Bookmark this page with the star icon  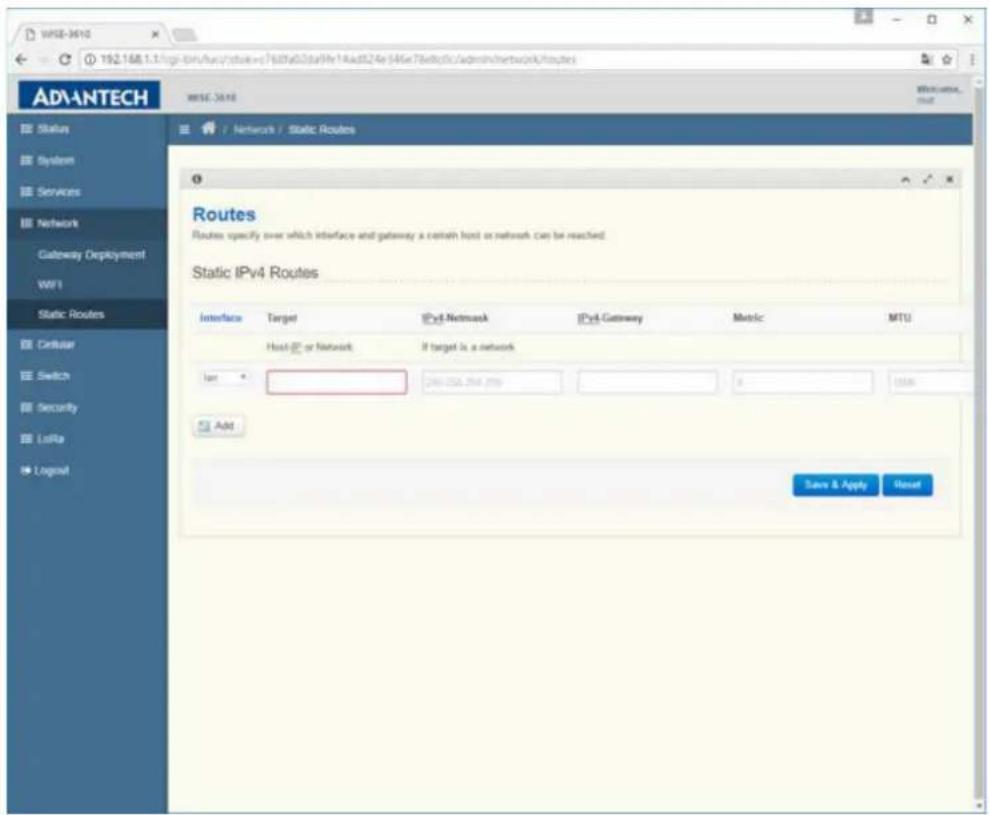click(x=946, y=59)
